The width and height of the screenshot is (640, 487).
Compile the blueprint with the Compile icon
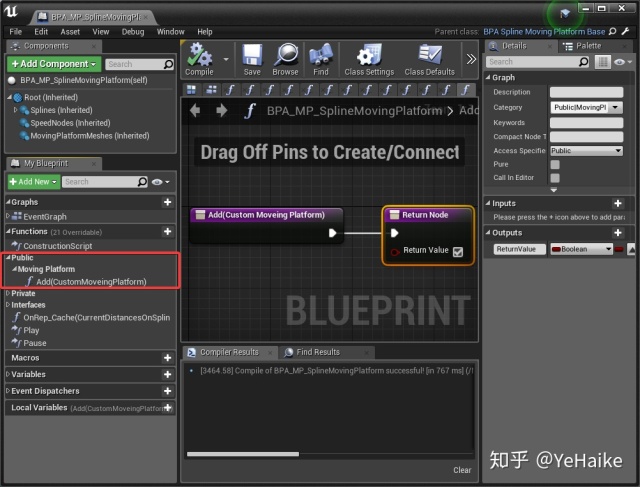199,59
